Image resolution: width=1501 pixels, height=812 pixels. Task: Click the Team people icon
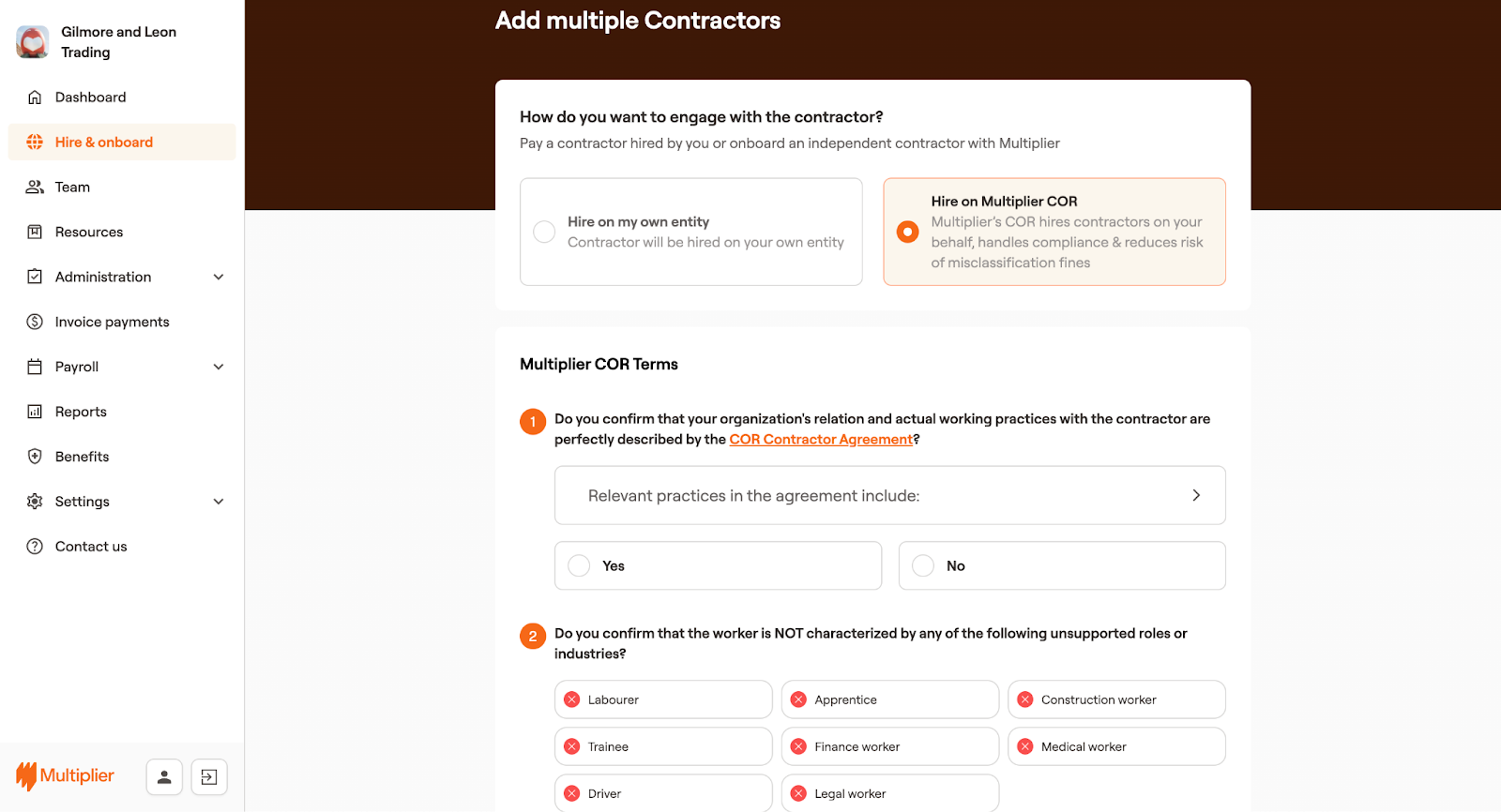click(x=35, y=188)
